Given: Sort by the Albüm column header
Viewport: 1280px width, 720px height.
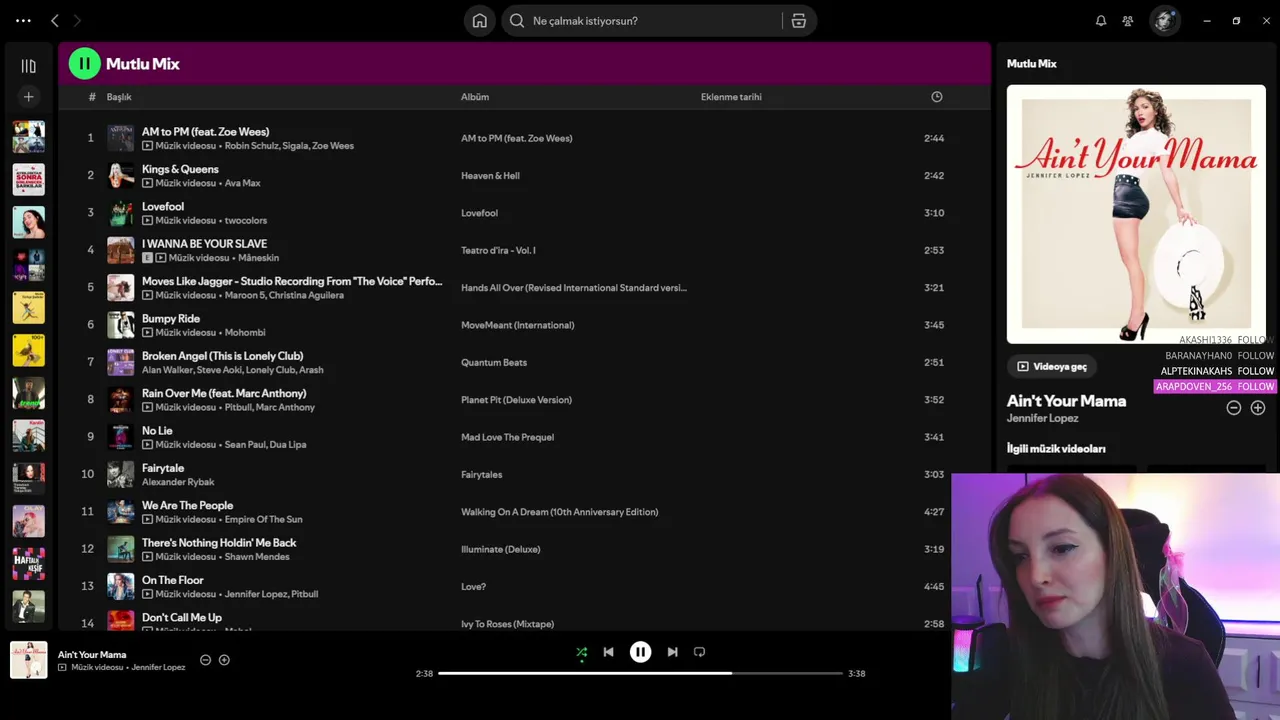Looking at the screenshot, I should [x=475, y=97].
